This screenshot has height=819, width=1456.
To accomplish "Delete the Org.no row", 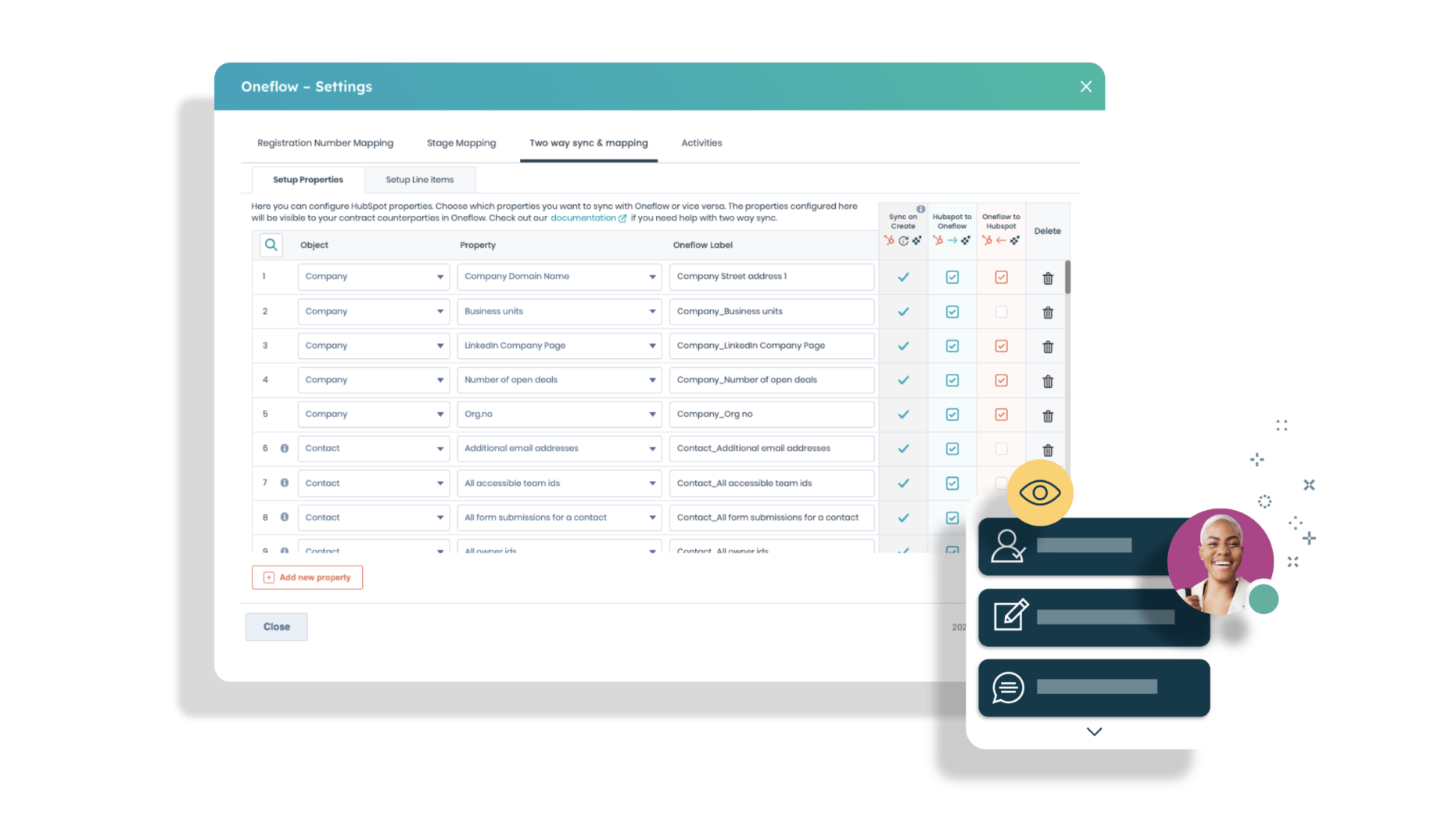I will click(1048, 415).
